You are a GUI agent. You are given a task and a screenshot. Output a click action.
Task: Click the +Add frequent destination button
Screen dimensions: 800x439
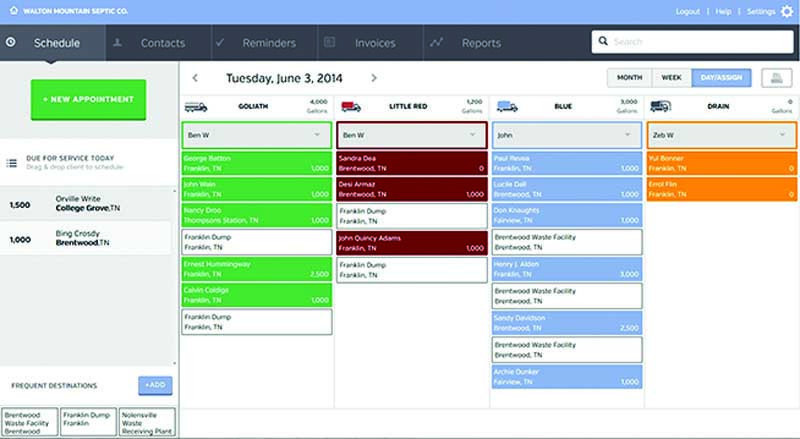[155, 385]
